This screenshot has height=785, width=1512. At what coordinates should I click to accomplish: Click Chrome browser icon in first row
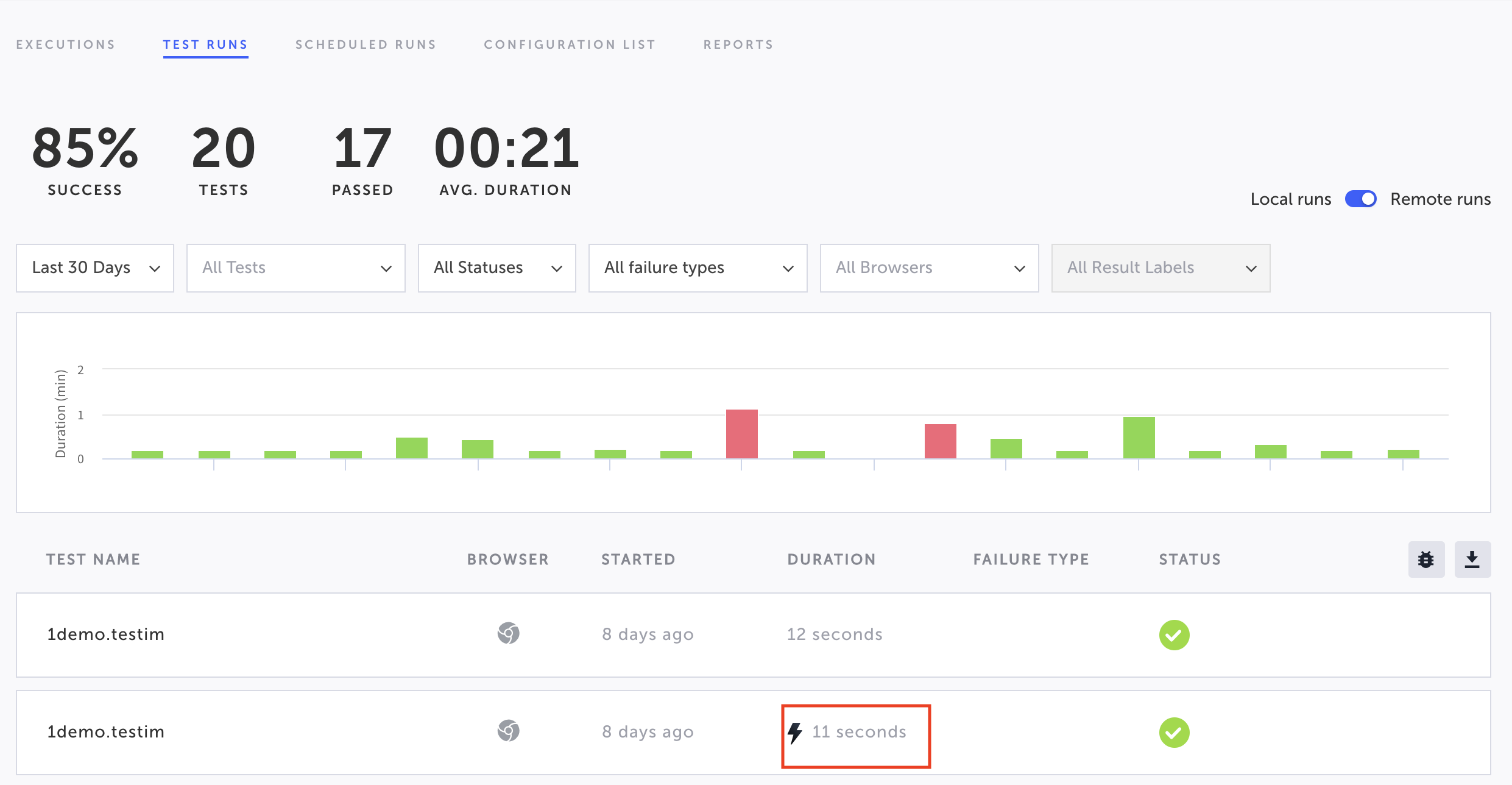[508, 633]
